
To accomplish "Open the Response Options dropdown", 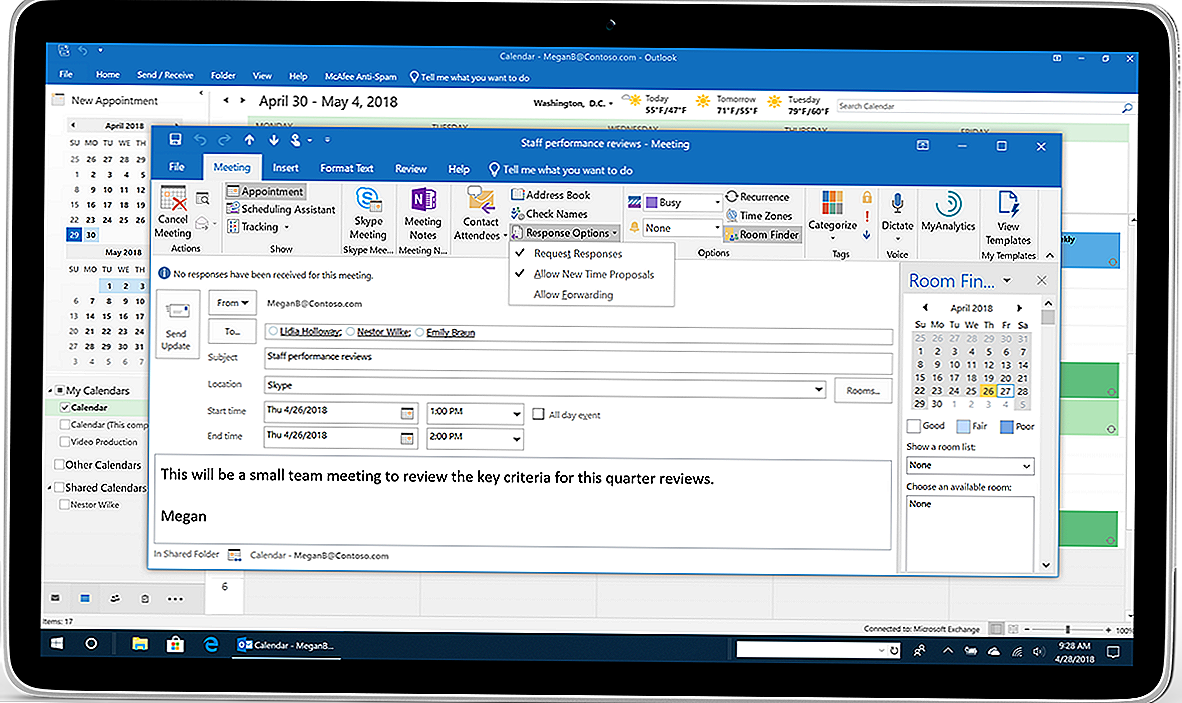I will pos(565,233).
